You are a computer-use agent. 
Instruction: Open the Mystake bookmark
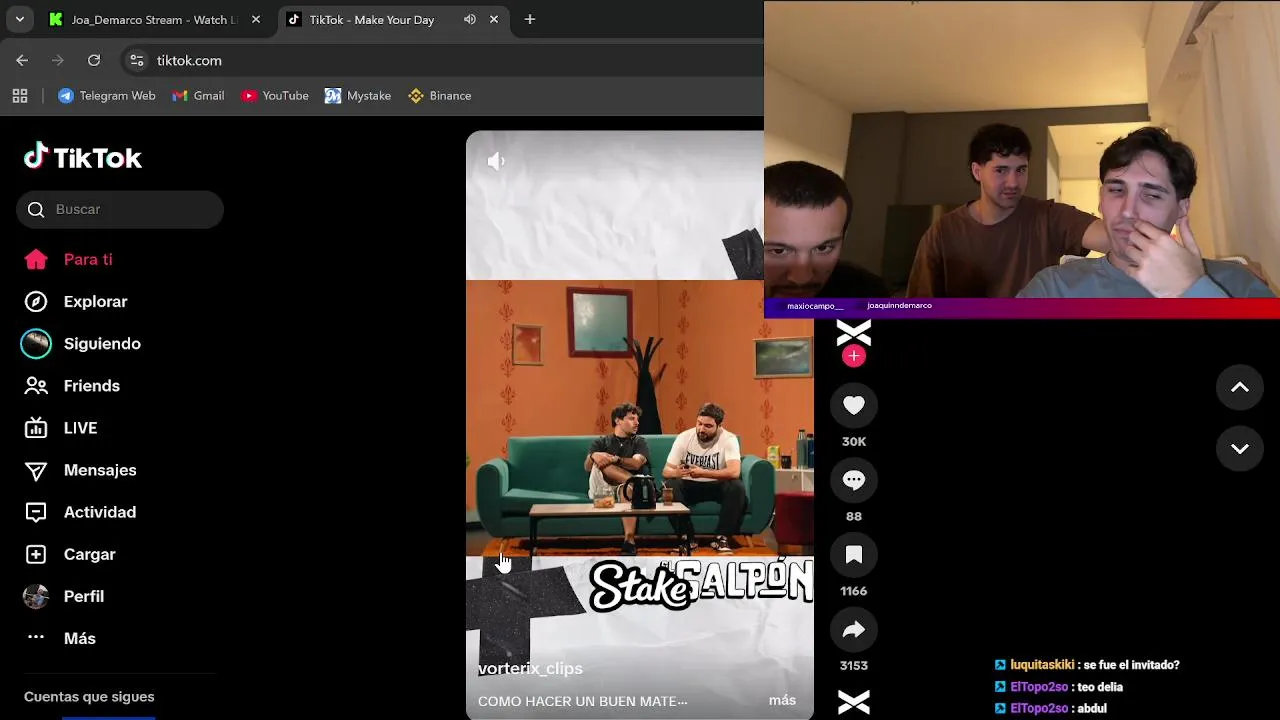click(x=358, y=96)
